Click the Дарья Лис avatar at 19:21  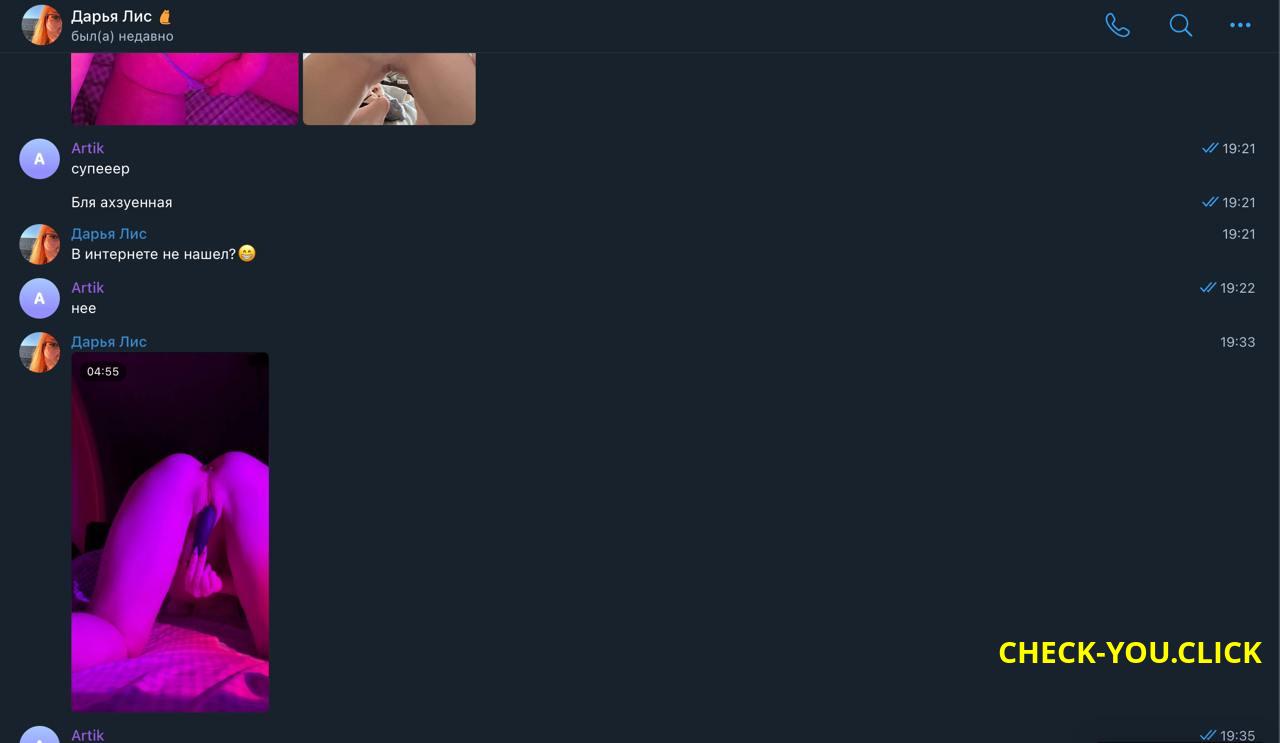tap(40, 245)
